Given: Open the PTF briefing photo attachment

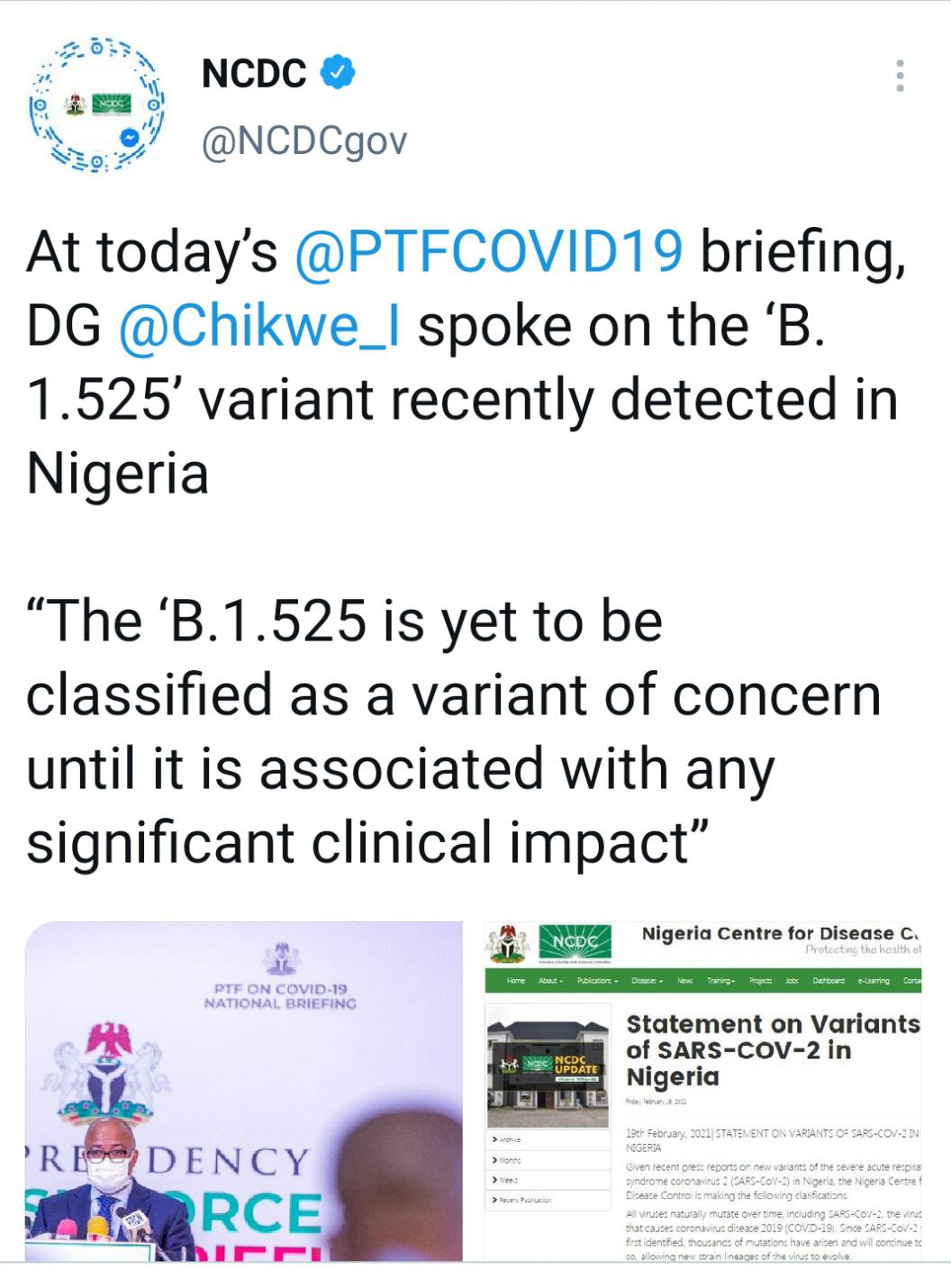Looking at the screenshot, I should click(243, 1091).
